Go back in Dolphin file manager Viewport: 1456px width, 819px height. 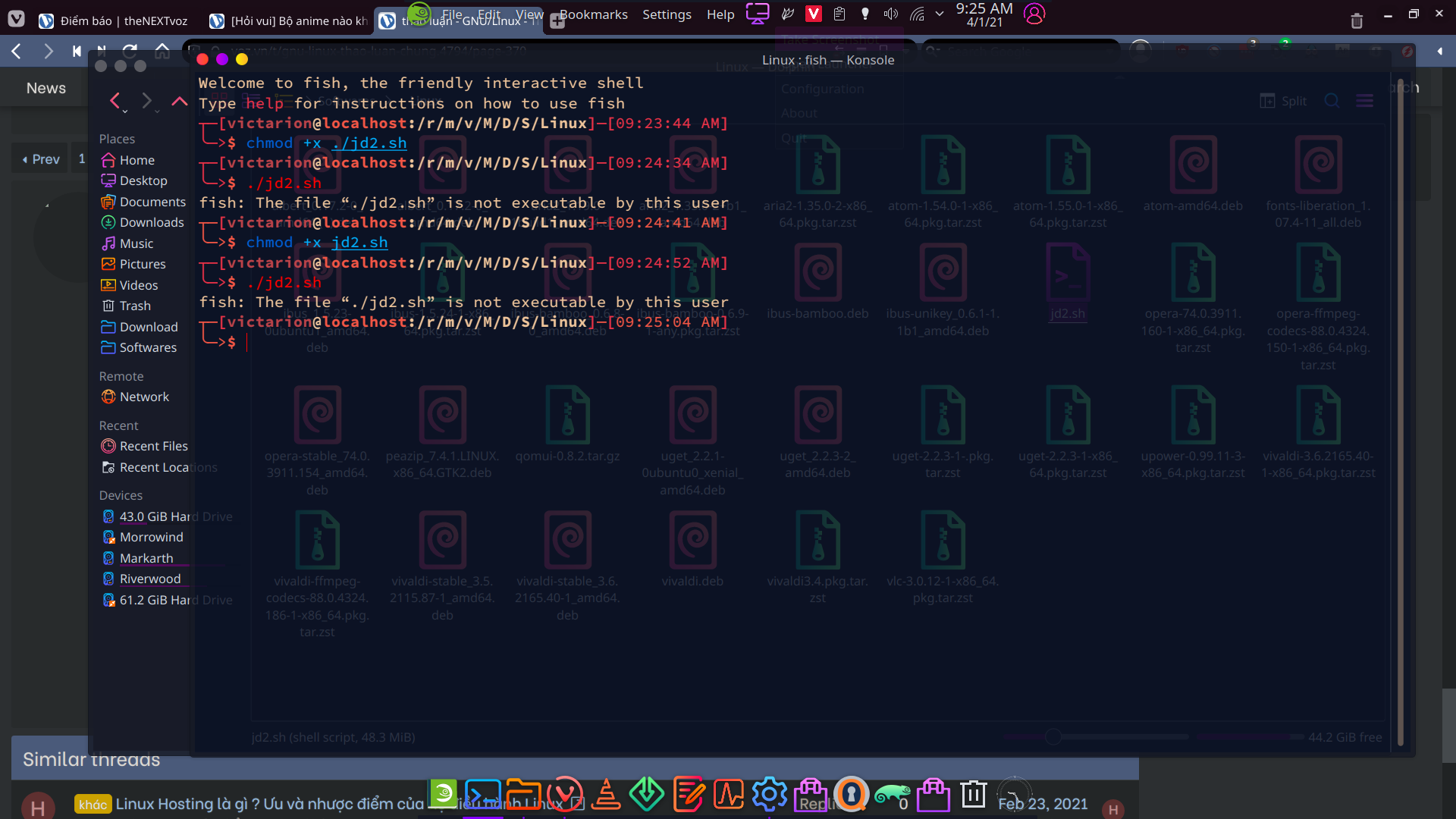tap(115, 101)
